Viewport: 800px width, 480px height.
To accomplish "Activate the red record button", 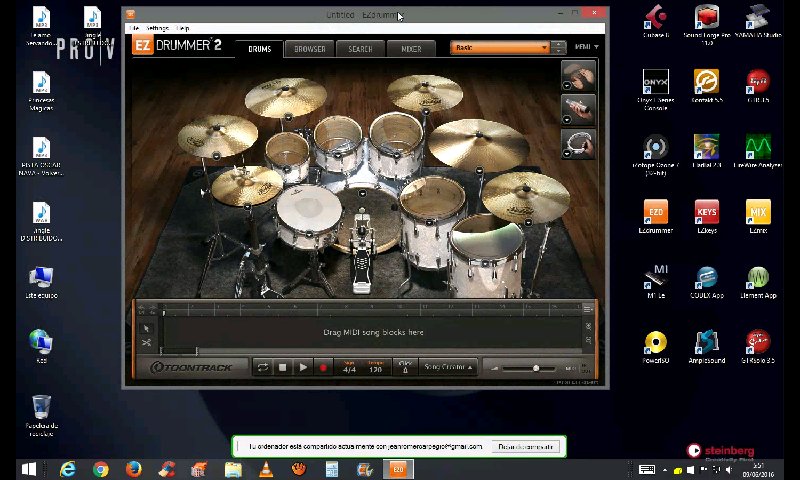I will click(x=323, y=367).
